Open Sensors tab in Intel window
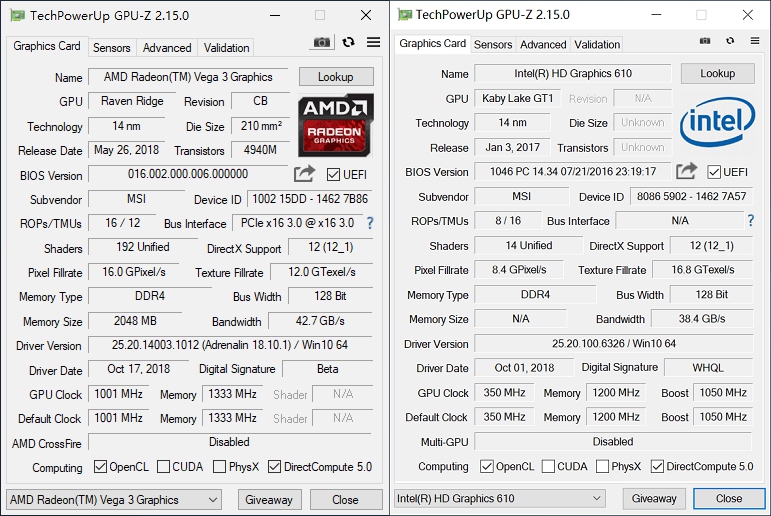771x516 pixels. pyautogui.click(x=493, y=44)
